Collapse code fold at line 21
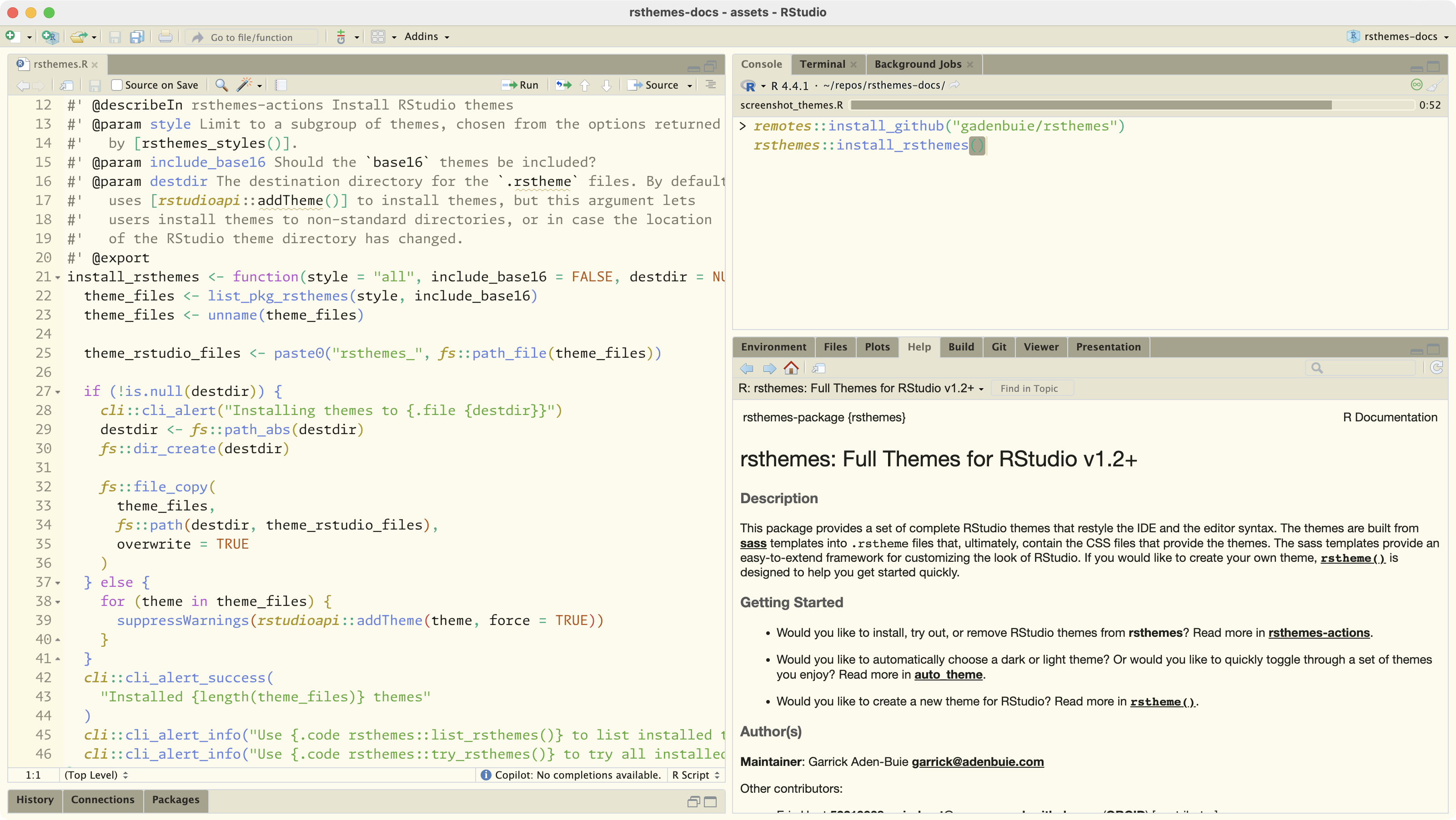1456x820 pixels. coord(58,277)
